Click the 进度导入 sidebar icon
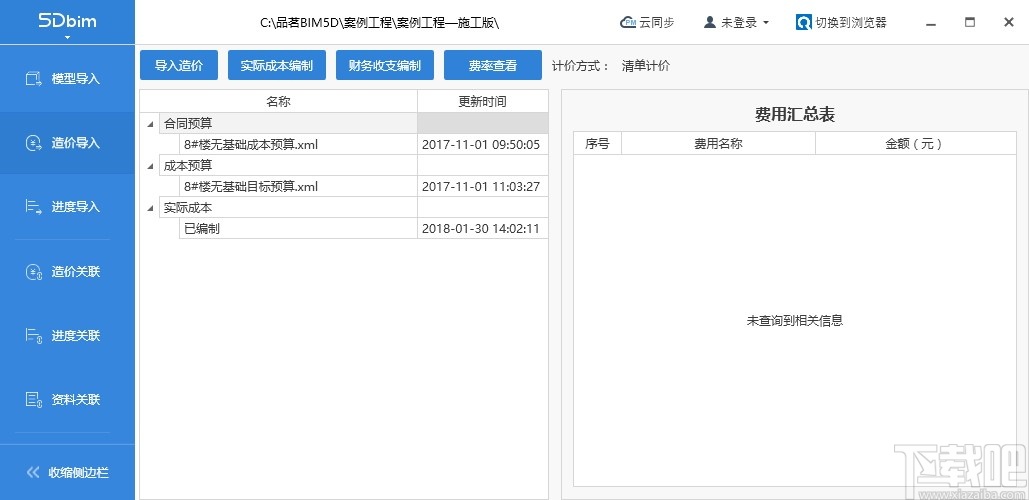The width and height of the screenshot is (1029, 500). (x=33, y=207)
